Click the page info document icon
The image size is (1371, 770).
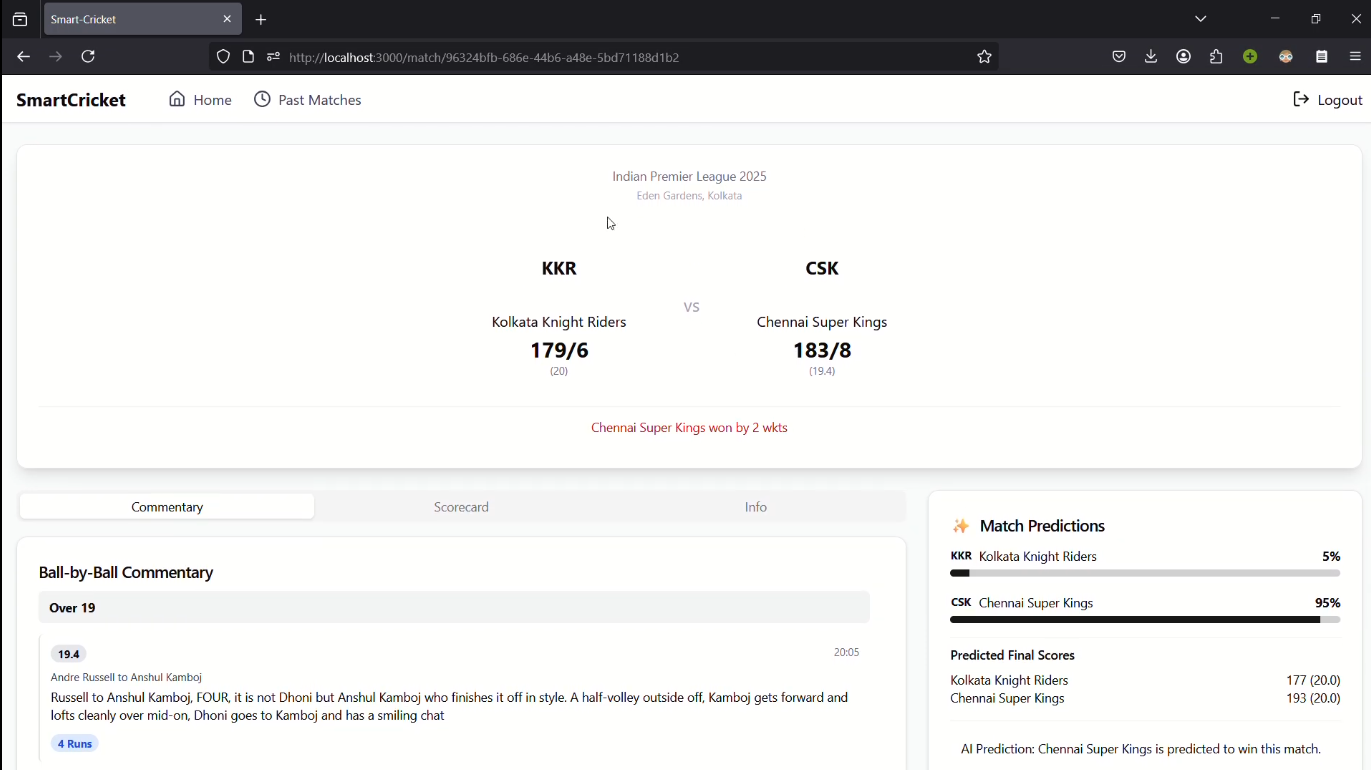tap(248, 57)
